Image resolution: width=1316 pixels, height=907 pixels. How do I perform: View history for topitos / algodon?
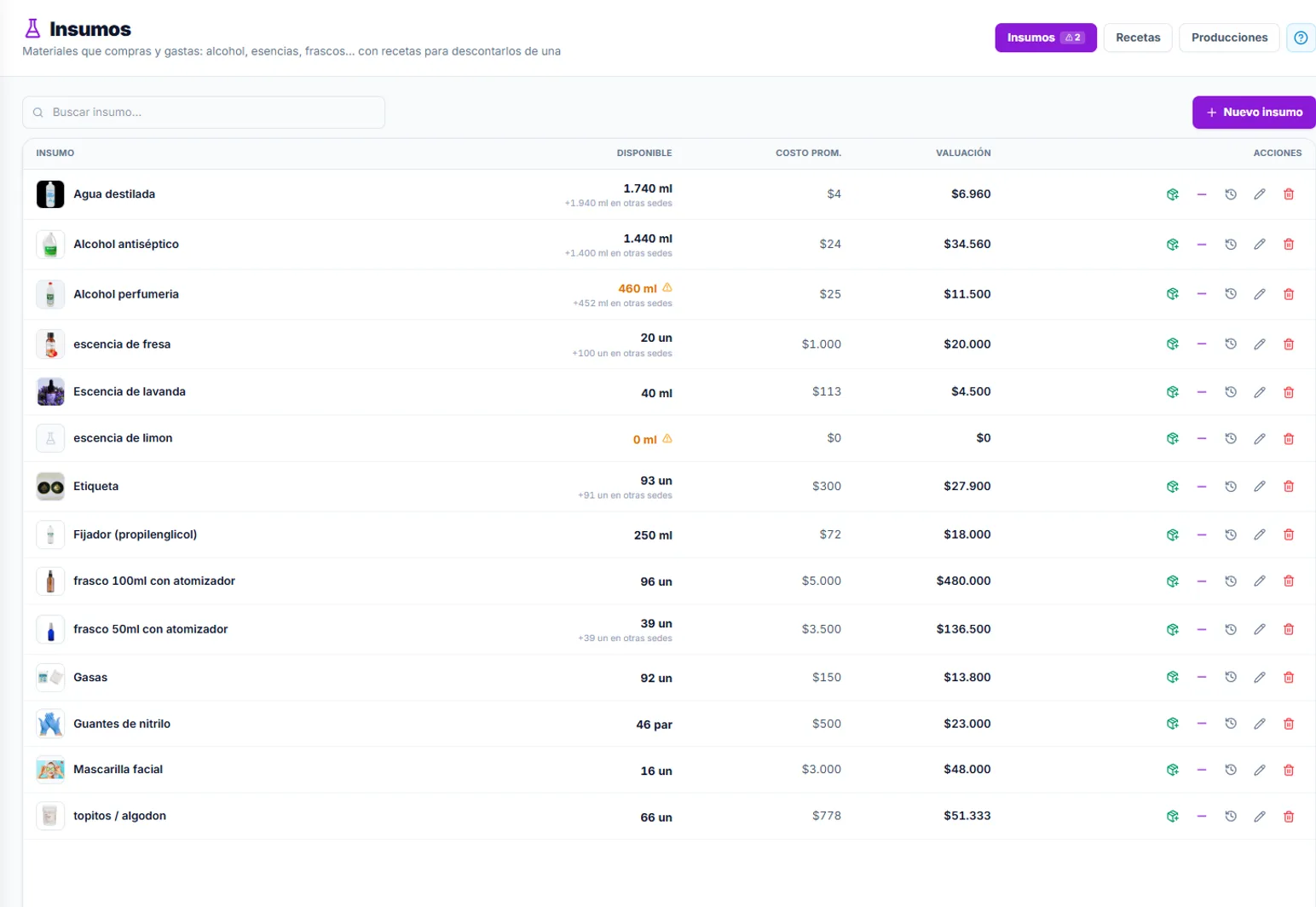point(1231,817)
